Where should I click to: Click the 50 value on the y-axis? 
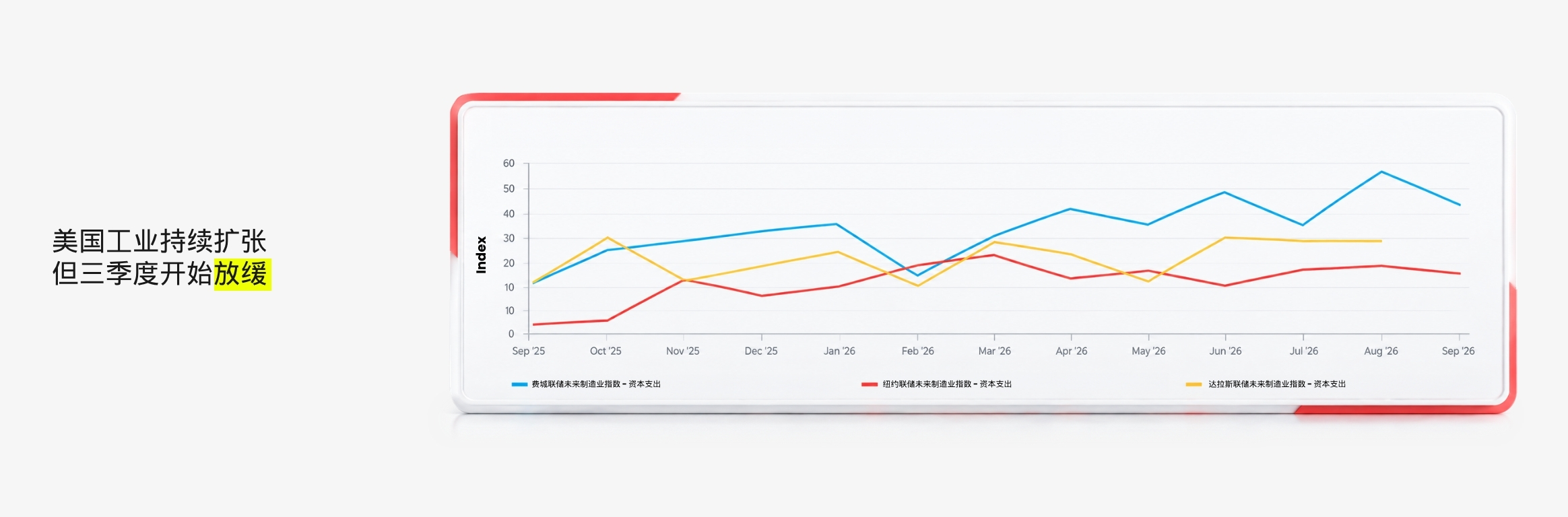509,189
